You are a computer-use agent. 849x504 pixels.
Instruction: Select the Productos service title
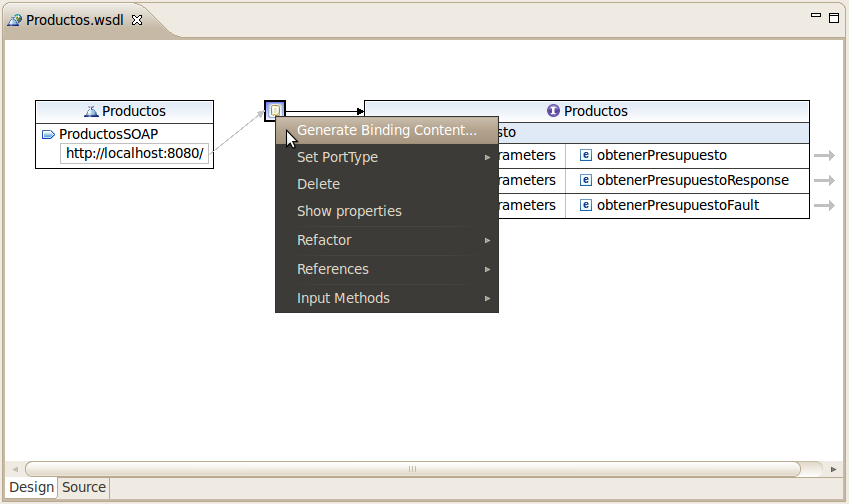(134, 112)
